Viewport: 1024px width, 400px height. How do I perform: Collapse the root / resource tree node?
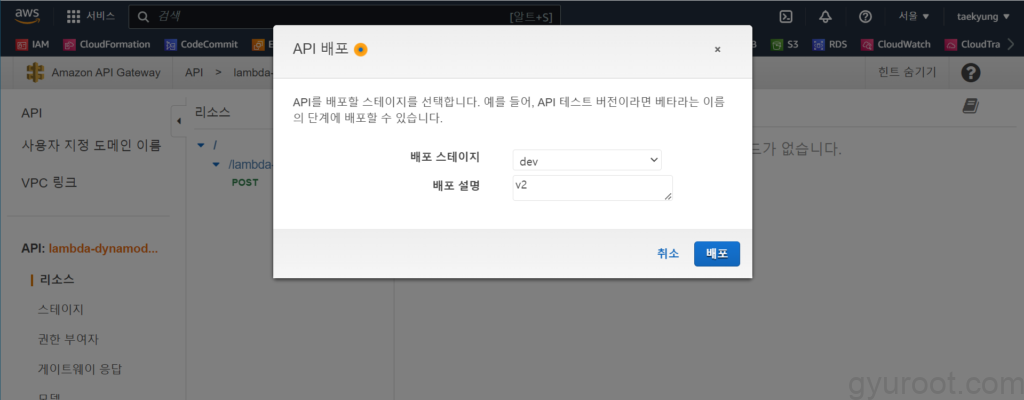click(201, 146)
